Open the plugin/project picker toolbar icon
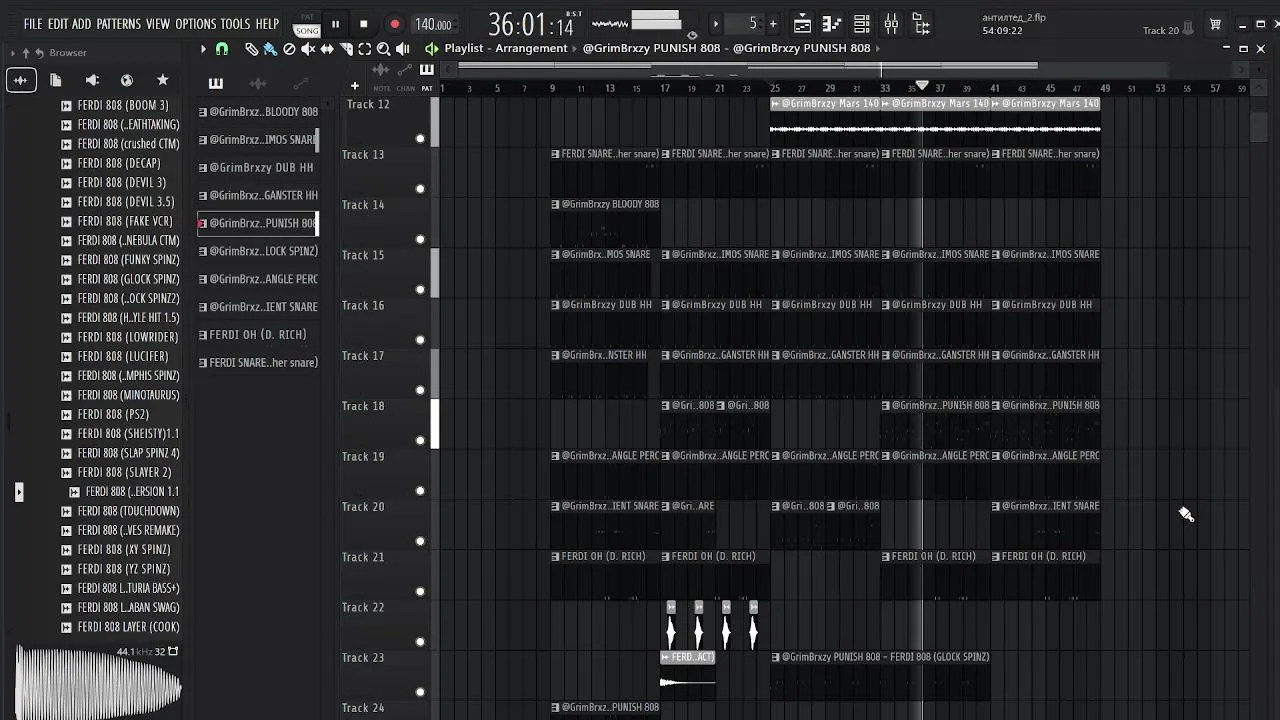 pyautogui.click(x=921, y=24)
